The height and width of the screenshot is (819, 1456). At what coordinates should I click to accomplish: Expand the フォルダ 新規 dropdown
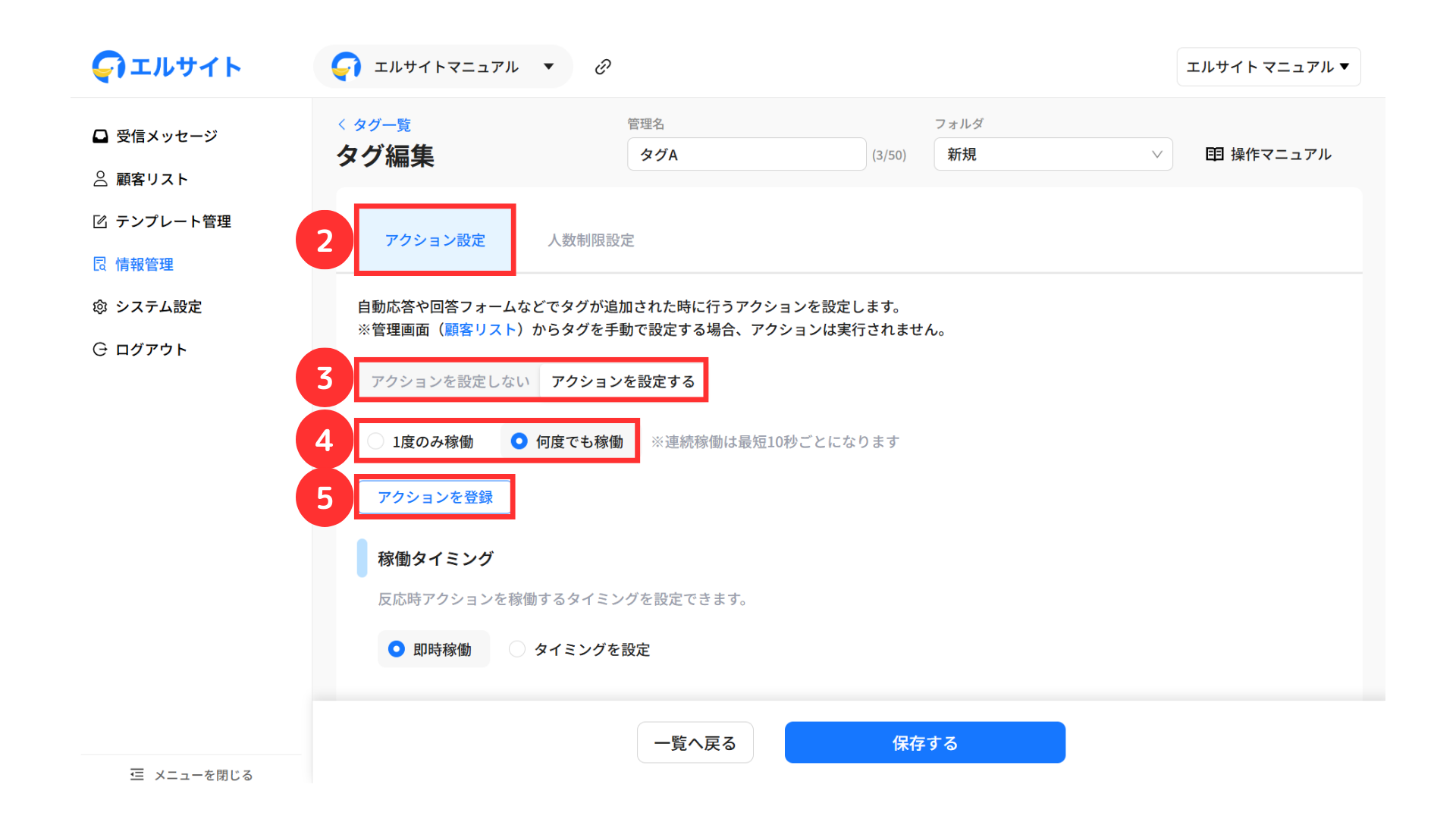pos(1053,155)
